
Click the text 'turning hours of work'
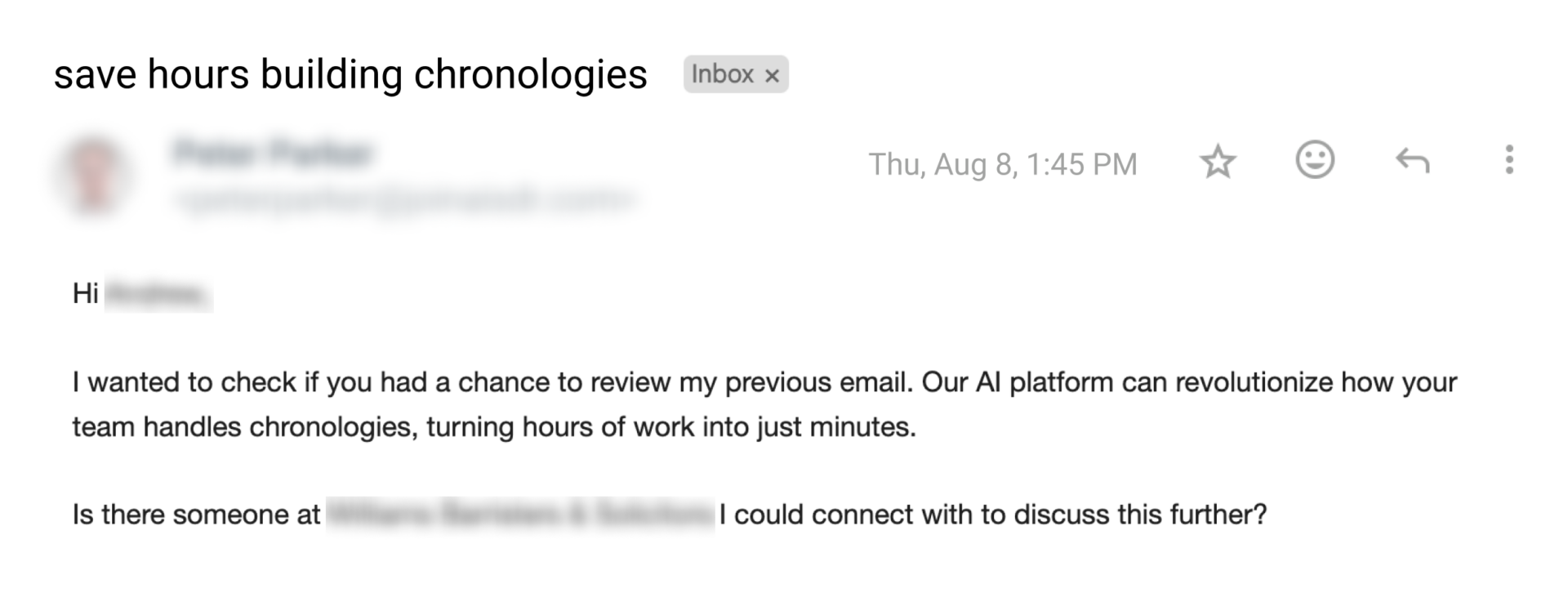555,427
